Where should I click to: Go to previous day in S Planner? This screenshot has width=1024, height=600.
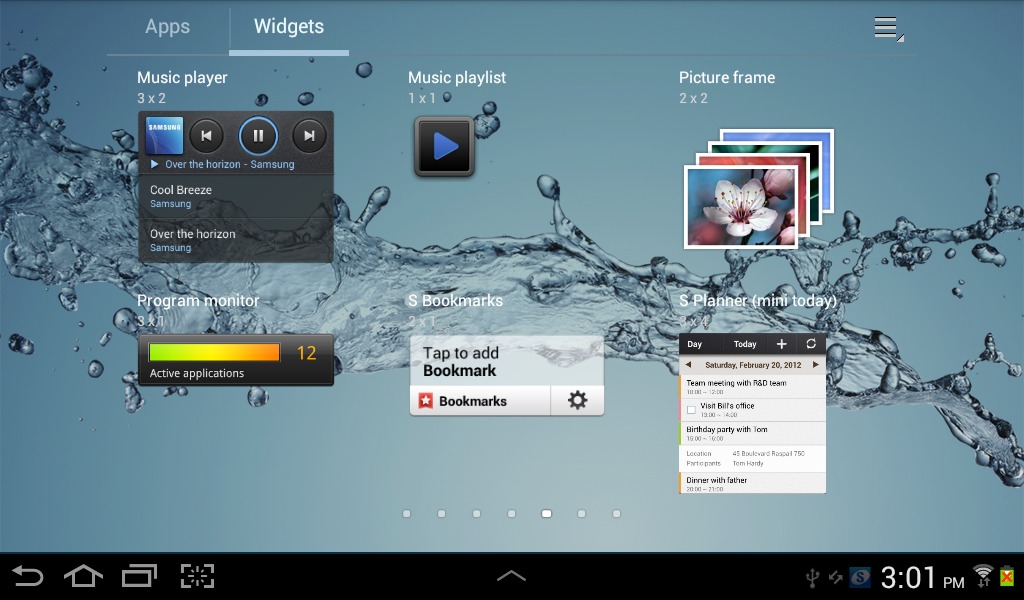tap(688, 365)
